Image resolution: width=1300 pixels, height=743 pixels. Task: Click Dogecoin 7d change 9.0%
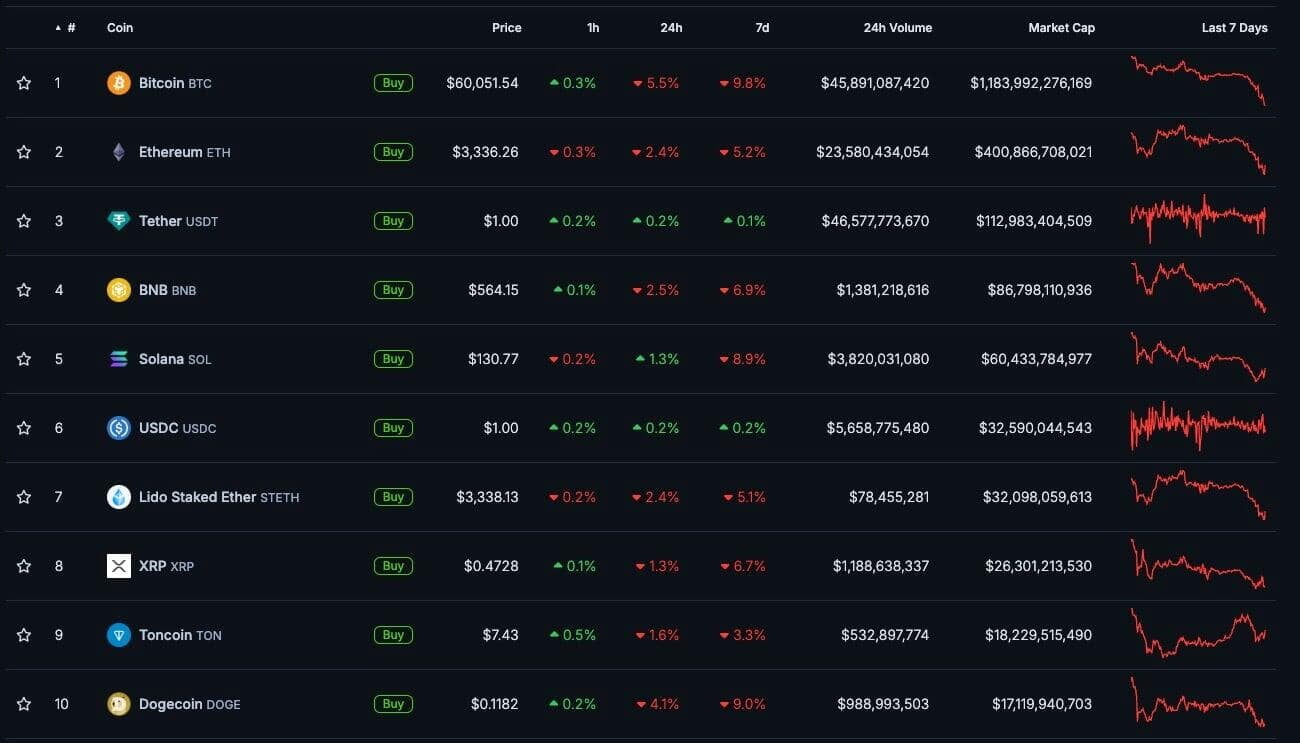coord(743,704)
